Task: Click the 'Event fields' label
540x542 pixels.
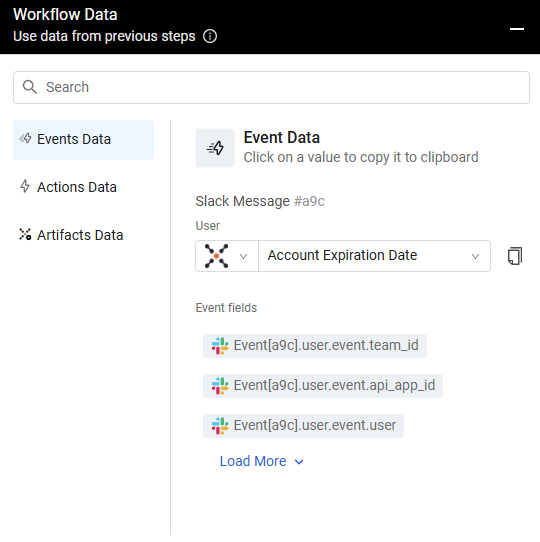Action: click(226, 308)
